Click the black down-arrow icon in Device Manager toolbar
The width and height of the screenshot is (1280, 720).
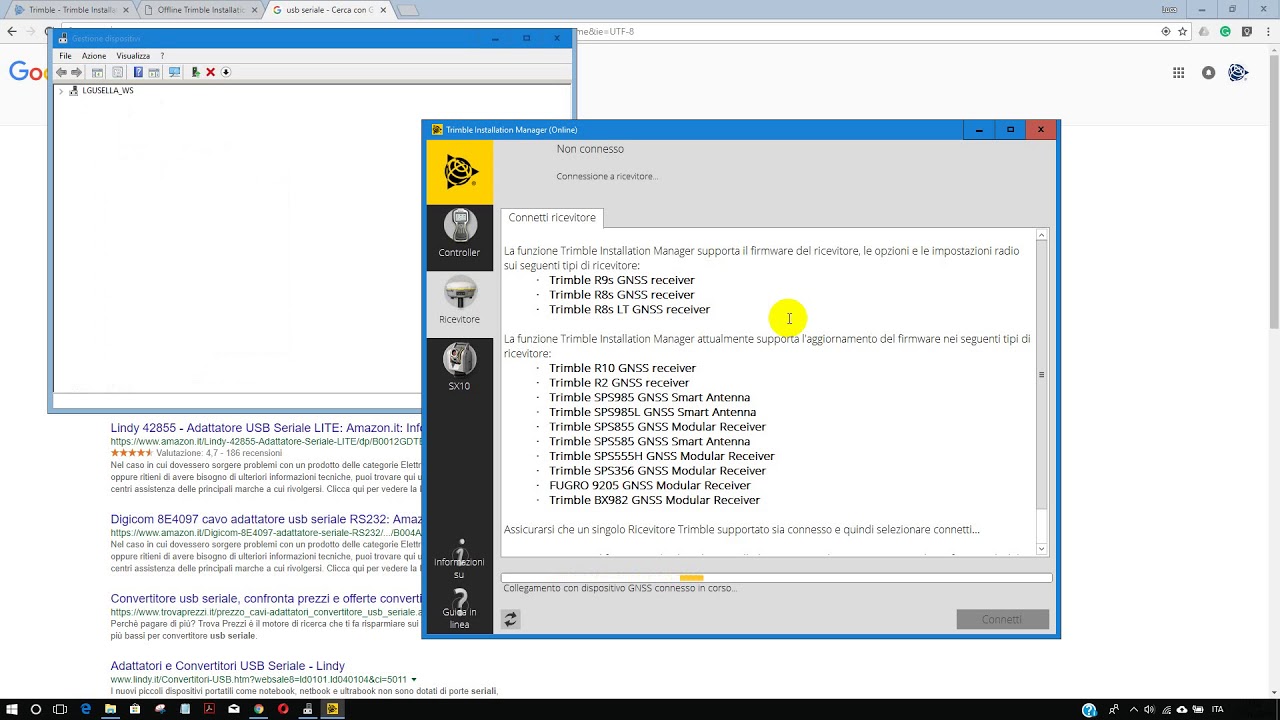tap(226, 72)
